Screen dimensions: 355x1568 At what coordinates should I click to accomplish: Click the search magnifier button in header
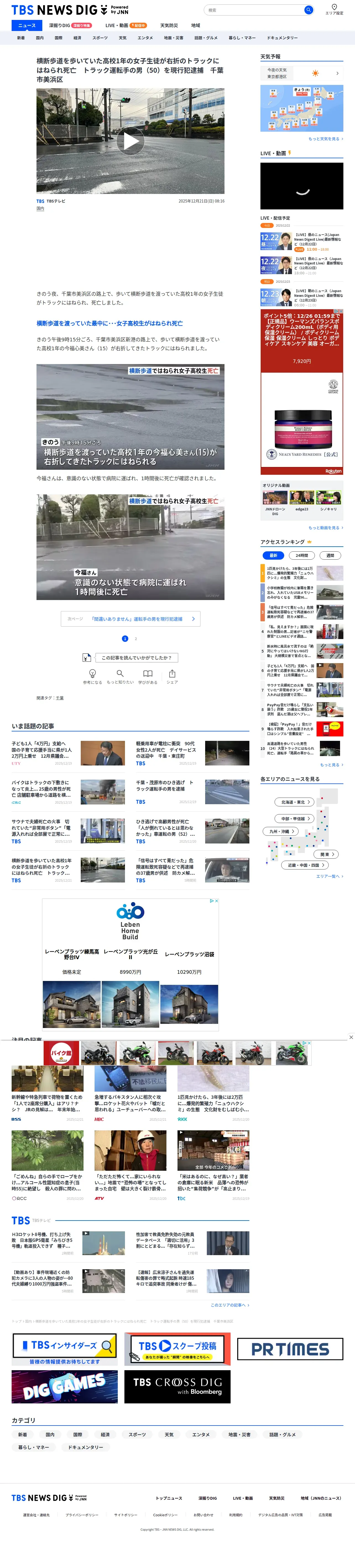(x=308, y=10)
